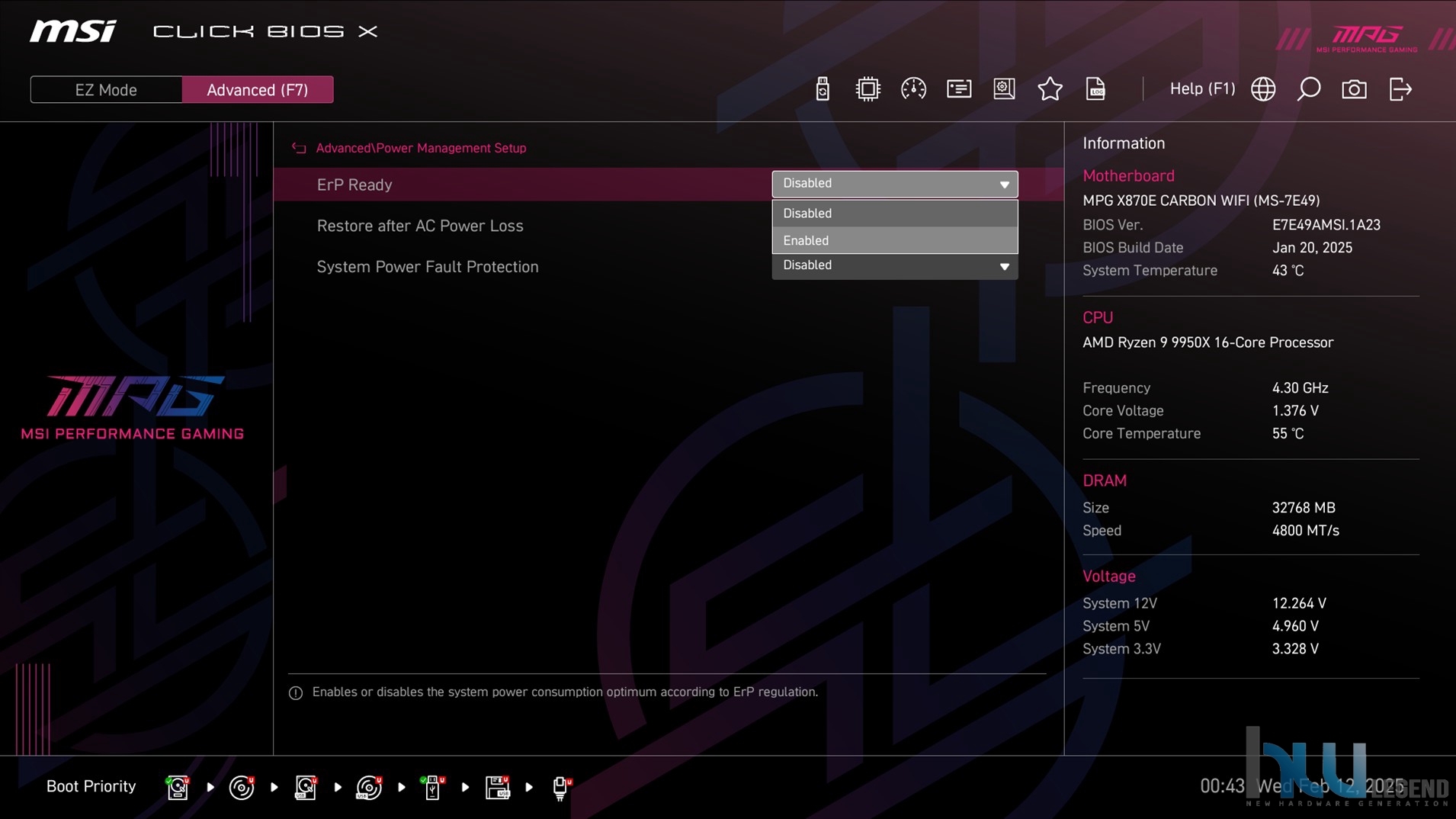Click the System 5V 4.960 V value
This screenshot has height=819, width=1456.
pos(1295,626)
